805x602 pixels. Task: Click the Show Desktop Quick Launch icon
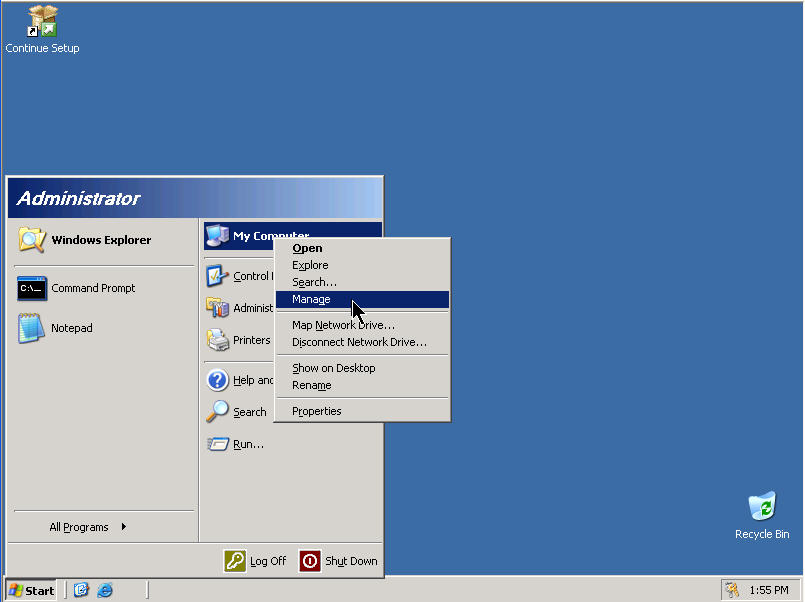click(x=81, y=590)
